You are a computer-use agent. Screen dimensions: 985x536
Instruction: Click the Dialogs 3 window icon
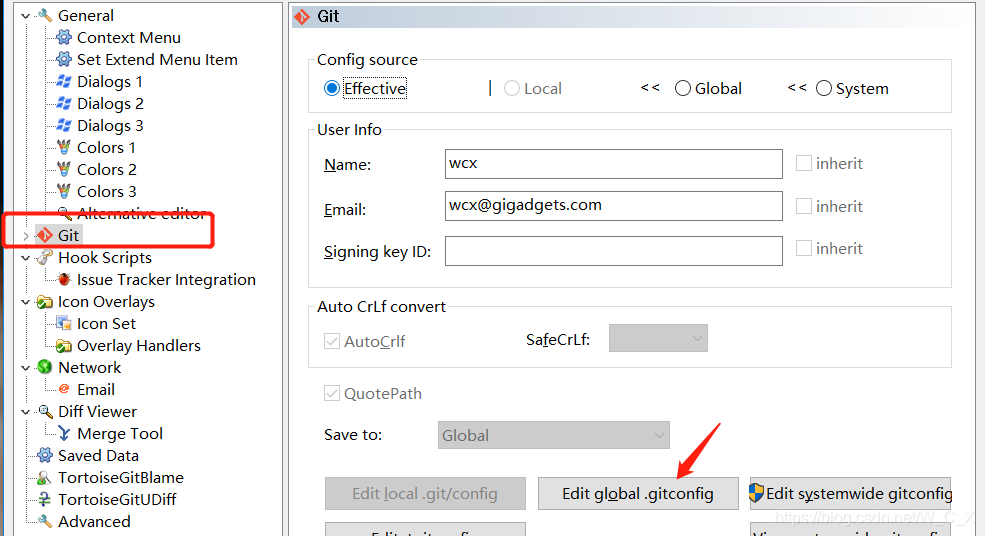(63, 125)
